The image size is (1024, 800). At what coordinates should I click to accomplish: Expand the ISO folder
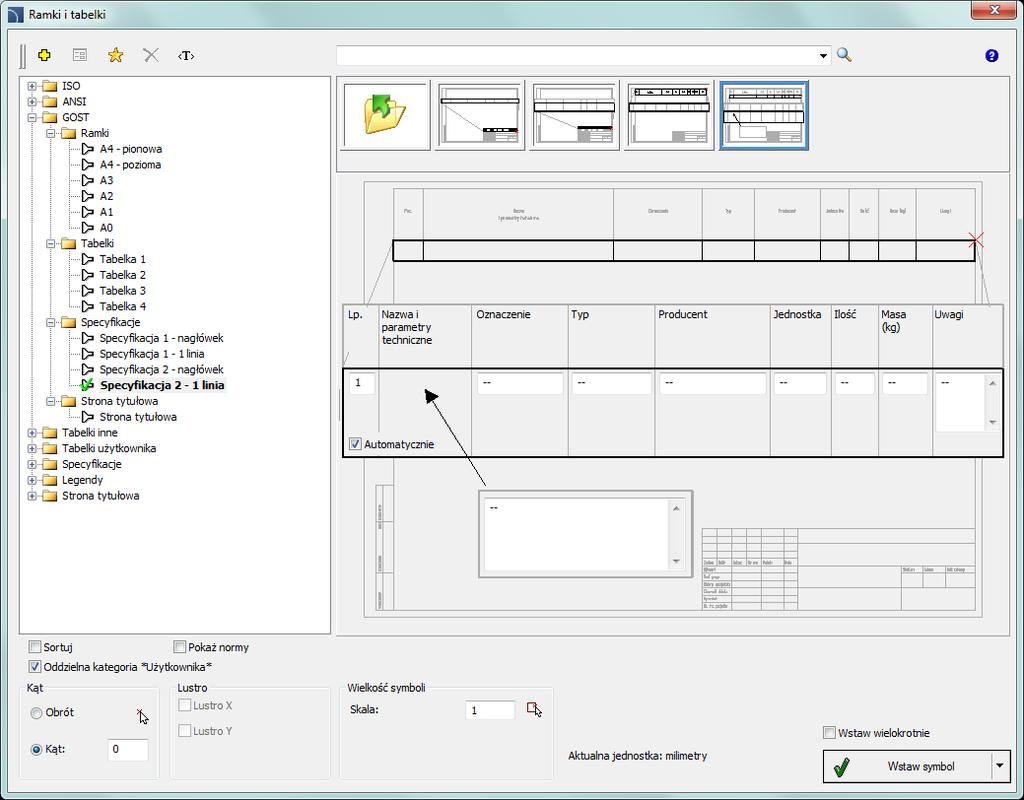pyautogui.click(x=31, y=86)
